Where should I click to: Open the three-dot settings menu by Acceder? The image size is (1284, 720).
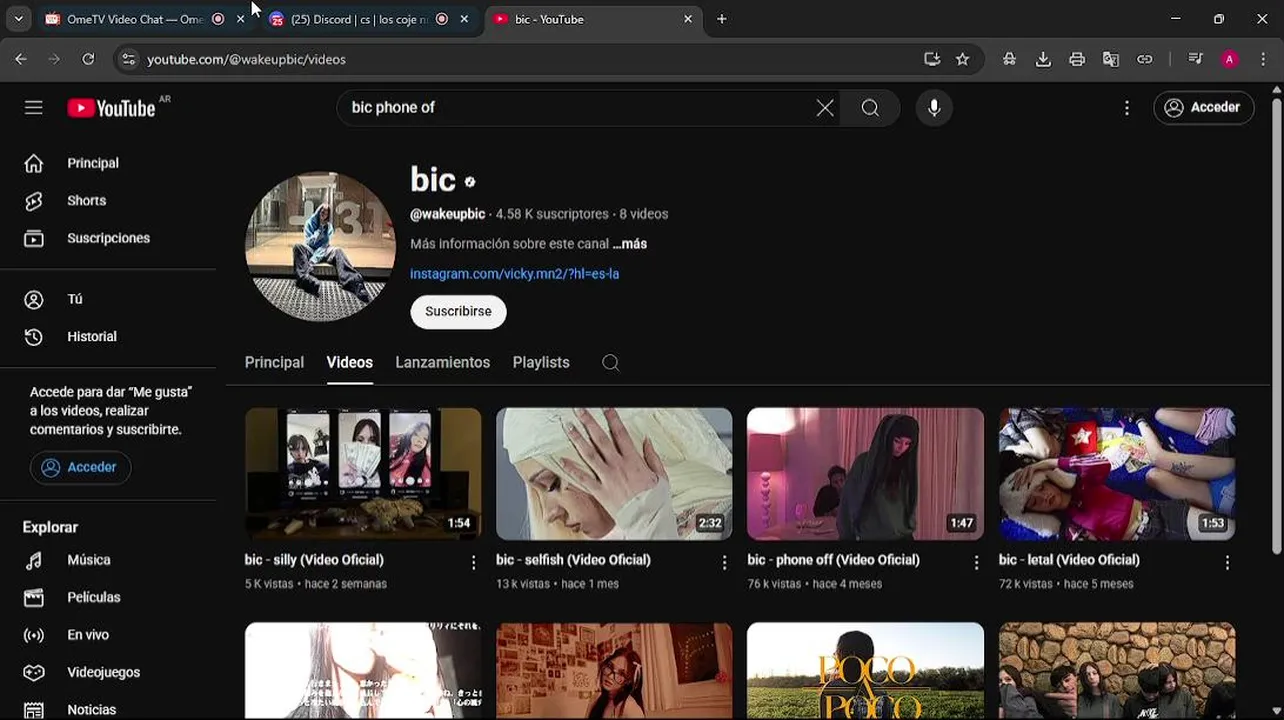pyautogui.click(x=1127, y=108)
